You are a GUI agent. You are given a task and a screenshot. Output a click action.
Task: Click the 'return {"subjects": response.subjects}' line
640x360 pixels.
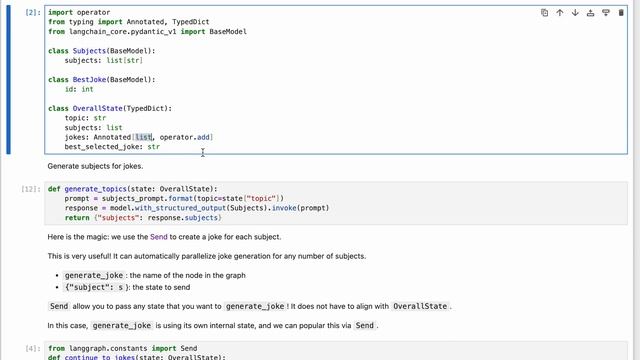143,218
